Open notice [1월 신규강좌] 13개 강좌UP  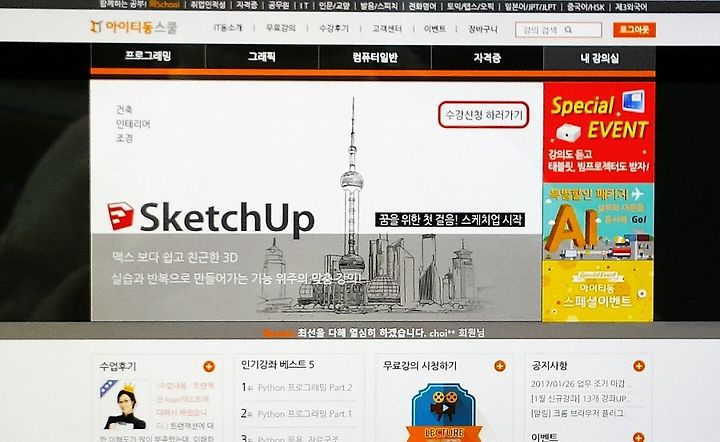[x=581, y=398]
